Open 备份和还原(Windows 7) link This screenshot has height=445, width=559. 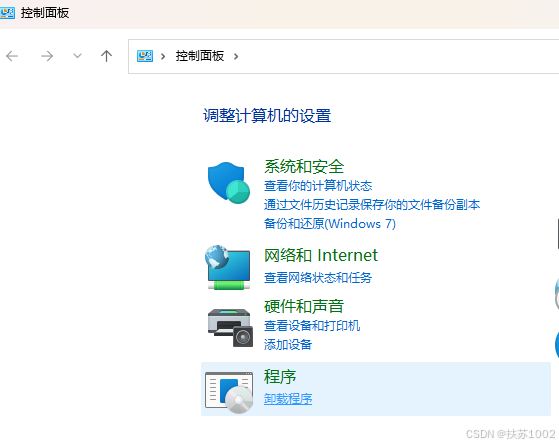[x=330, y=224]
